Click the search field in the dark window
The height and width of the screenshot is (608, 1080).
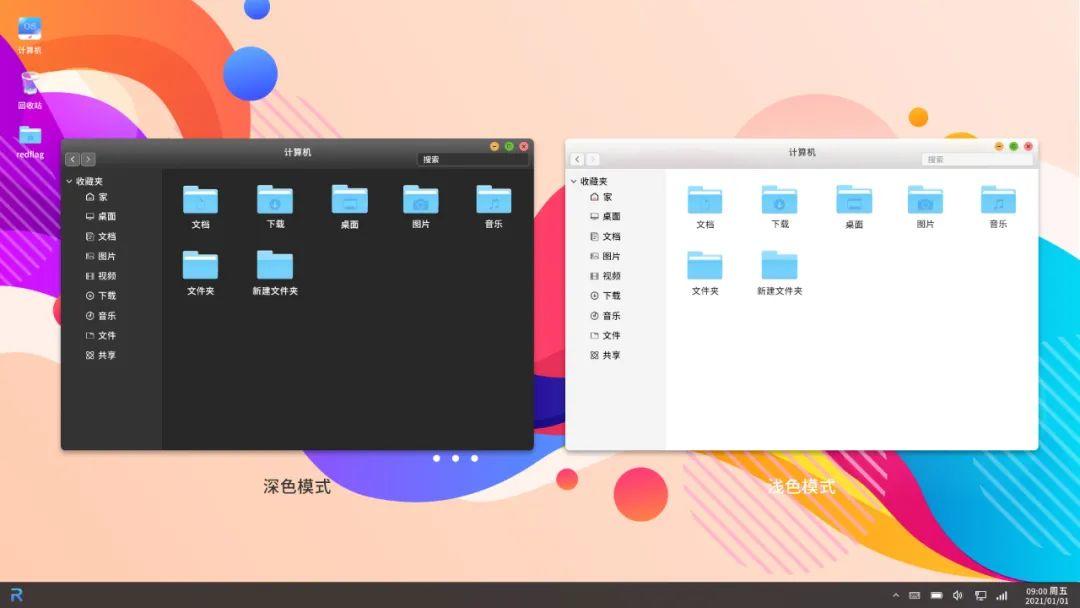(470, 159)
